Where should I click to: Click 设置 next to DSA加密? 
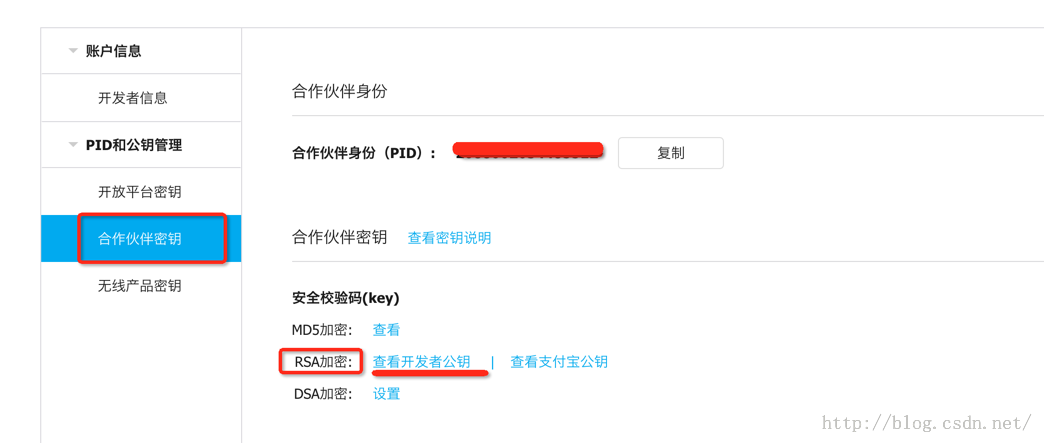coord(386,394)
